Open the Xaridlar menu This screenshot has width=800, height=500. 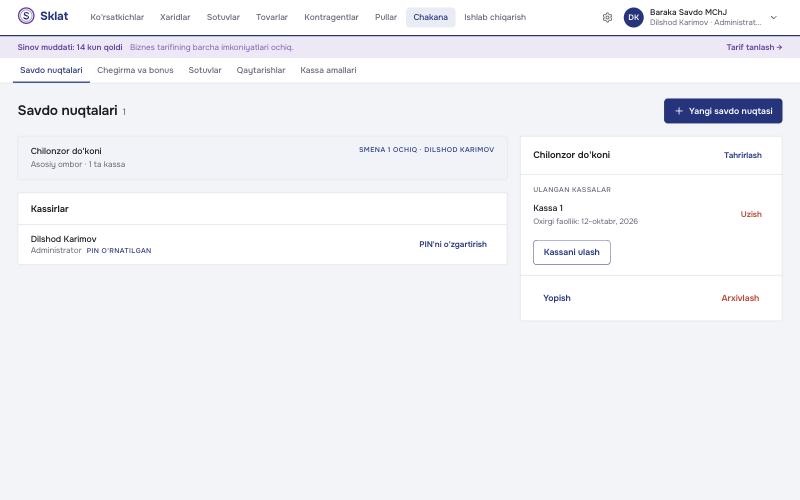(x=175, y=17)
